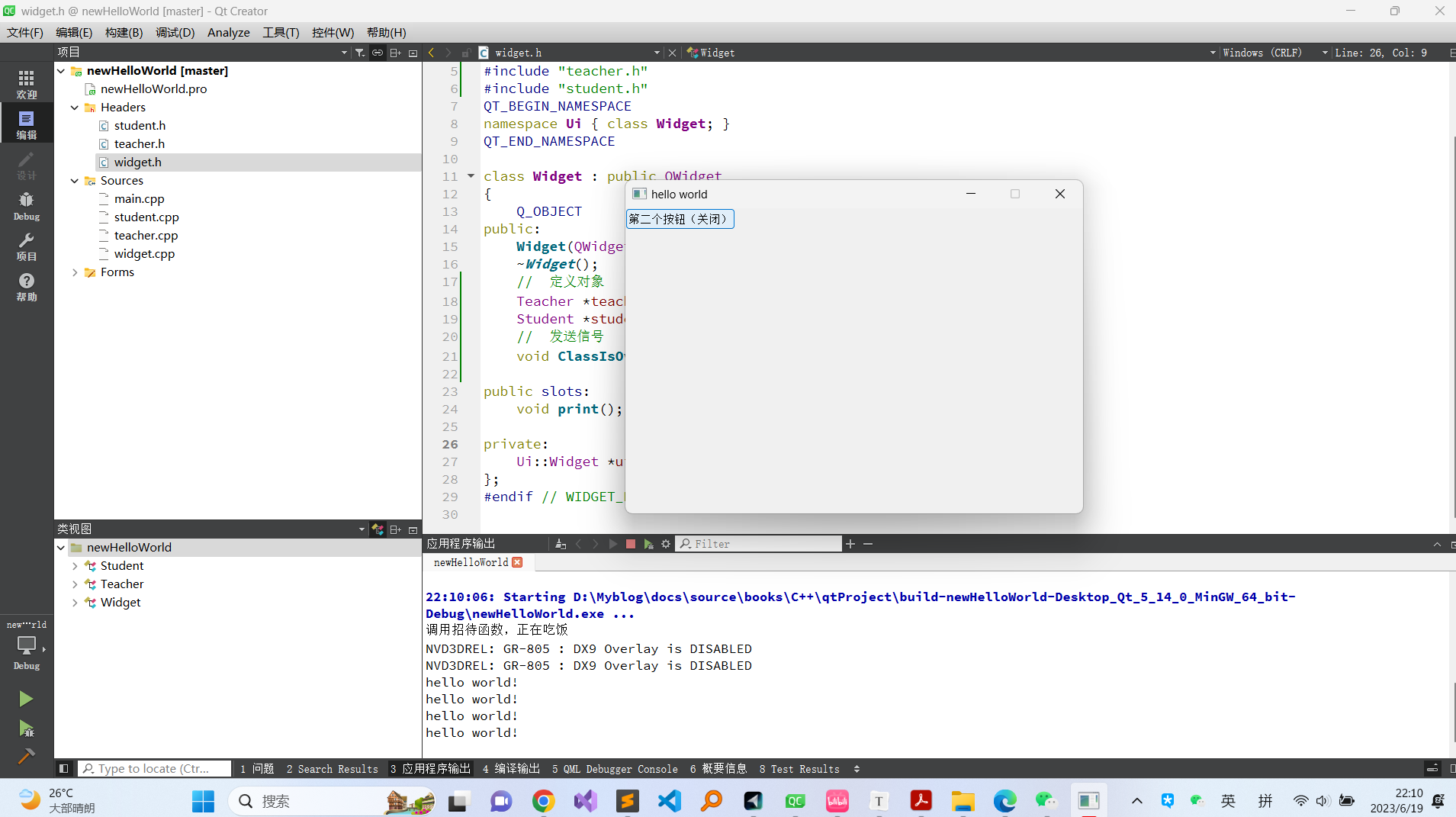The width and height of the screenshot is (1456, 817).
Task: Click the green Run button
Action: [26, 699]
